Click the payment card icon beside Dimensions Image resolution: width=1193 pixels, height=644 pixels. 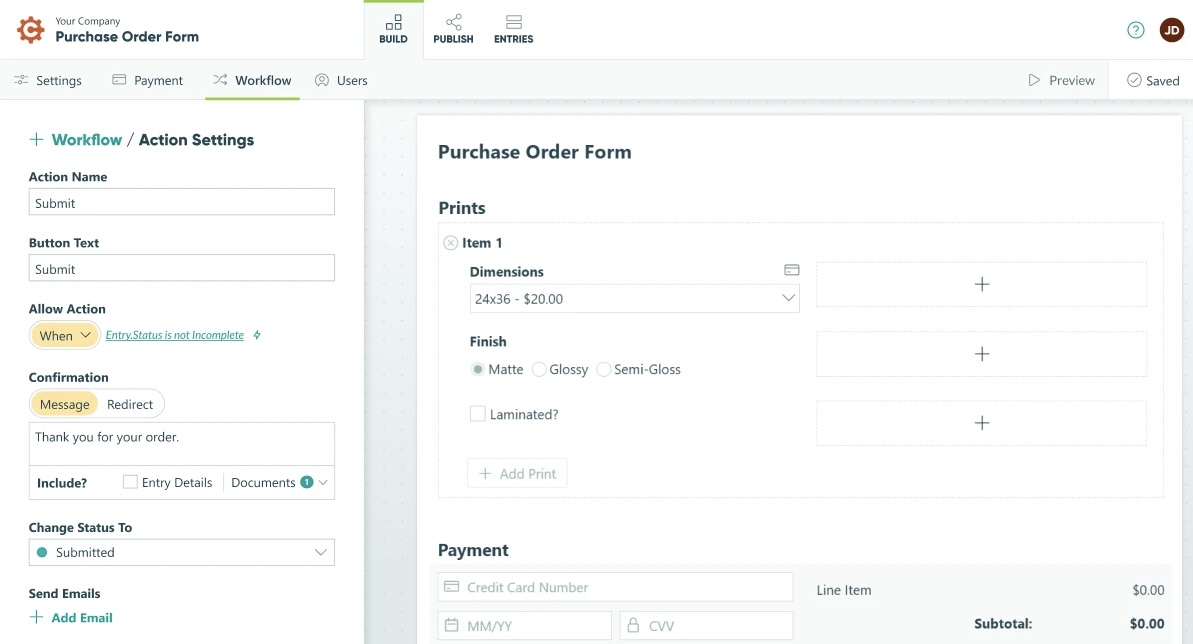click(792, 270)
